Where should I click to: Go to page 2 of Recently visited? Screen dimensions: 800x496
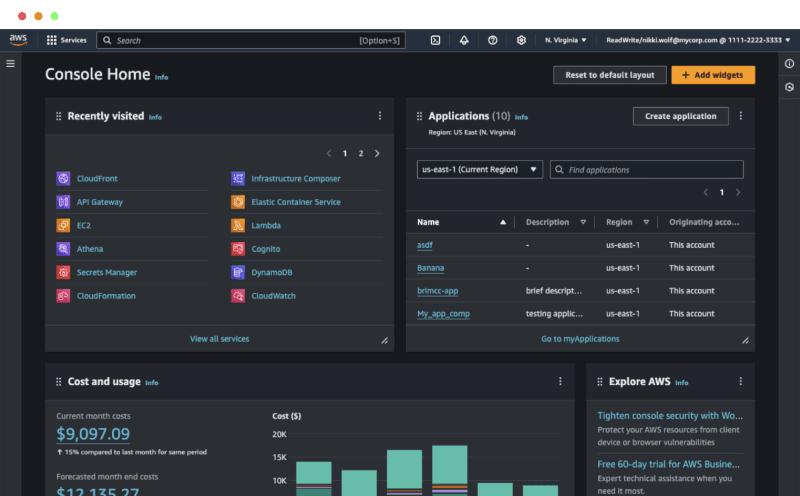point(361,154)
